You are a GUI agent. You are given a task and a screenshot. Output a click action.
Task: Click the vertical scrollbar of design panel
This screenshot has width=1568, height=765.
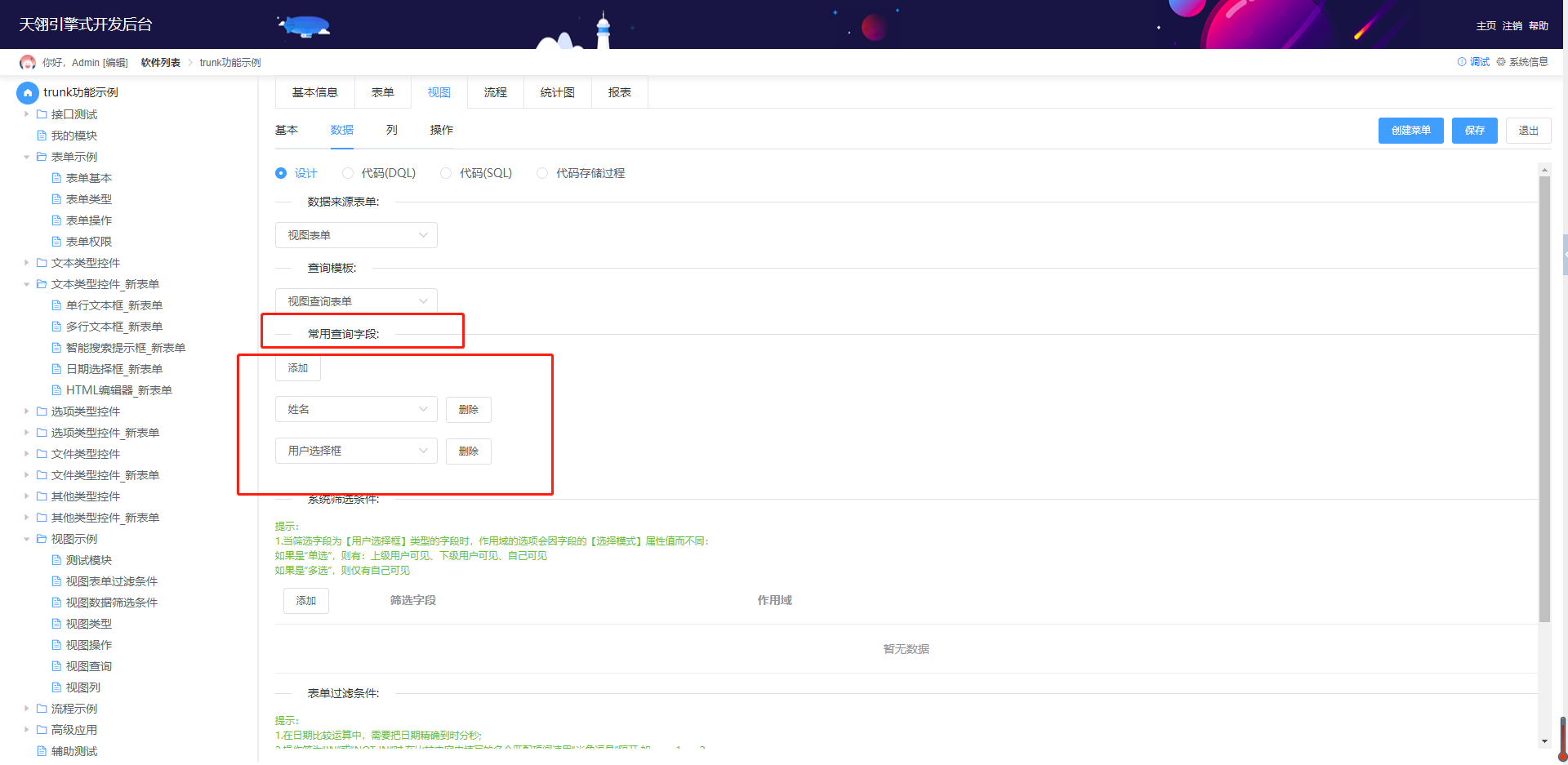click(1544, 399)
